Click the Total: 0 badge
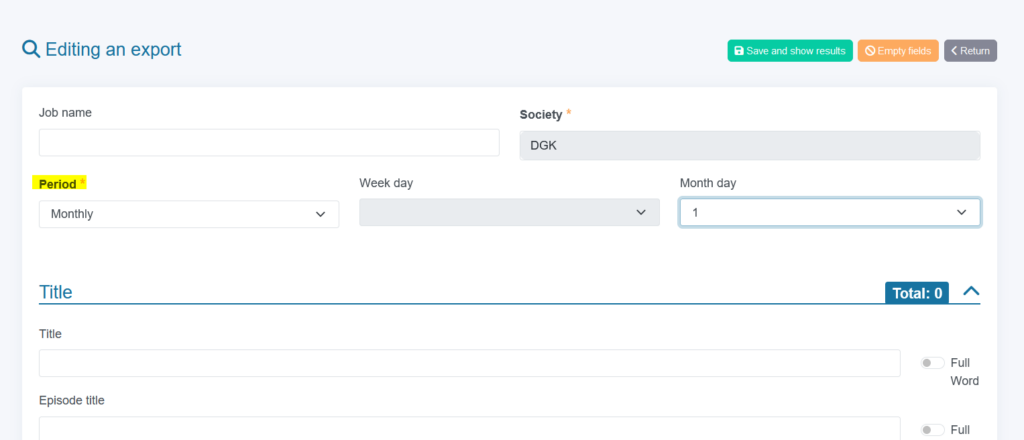Screen dimensions: 1024x440 tap(917, 293)
